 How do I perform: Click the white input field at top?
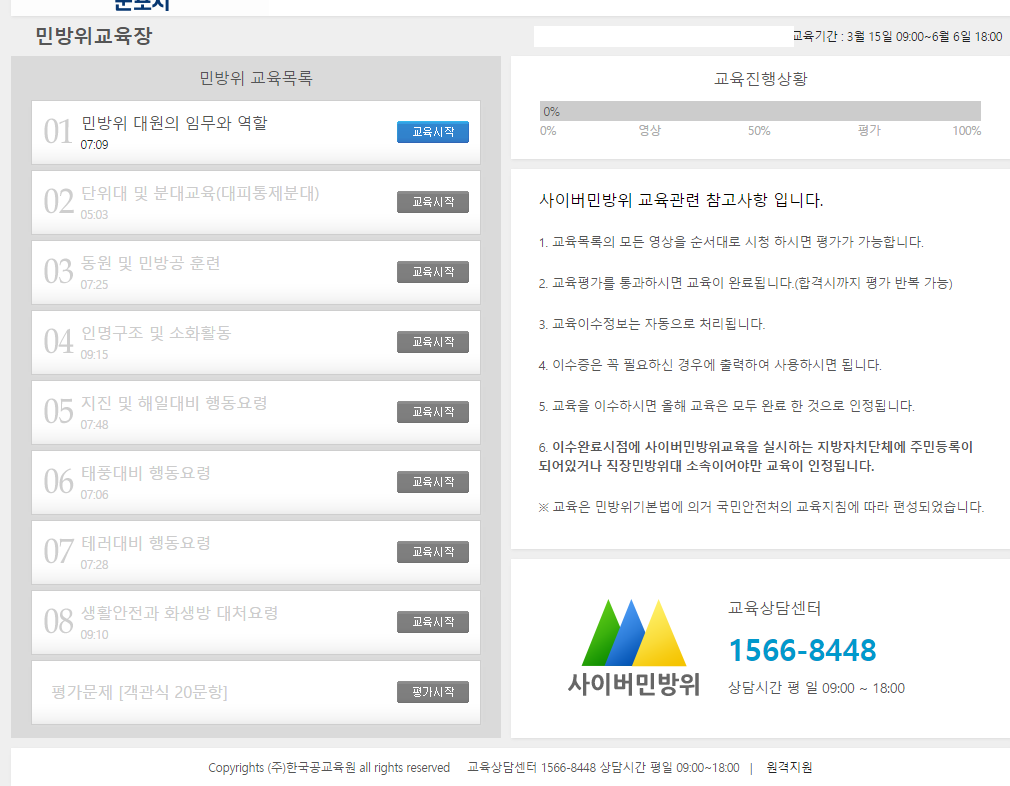click(662, 37)
